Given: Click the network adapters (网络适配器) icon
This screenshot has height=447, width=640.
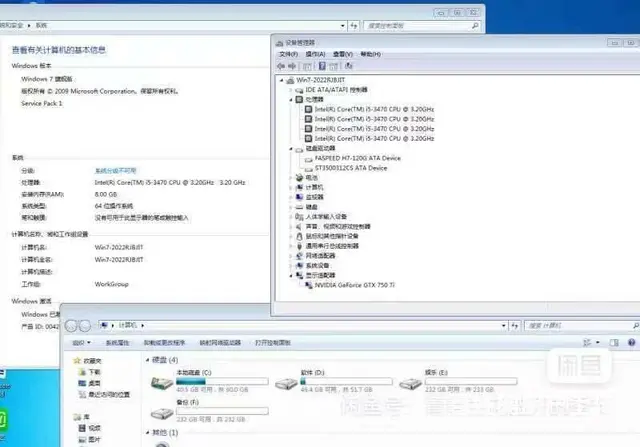Looking at the screenshot, I should click(x=299, y=256).
